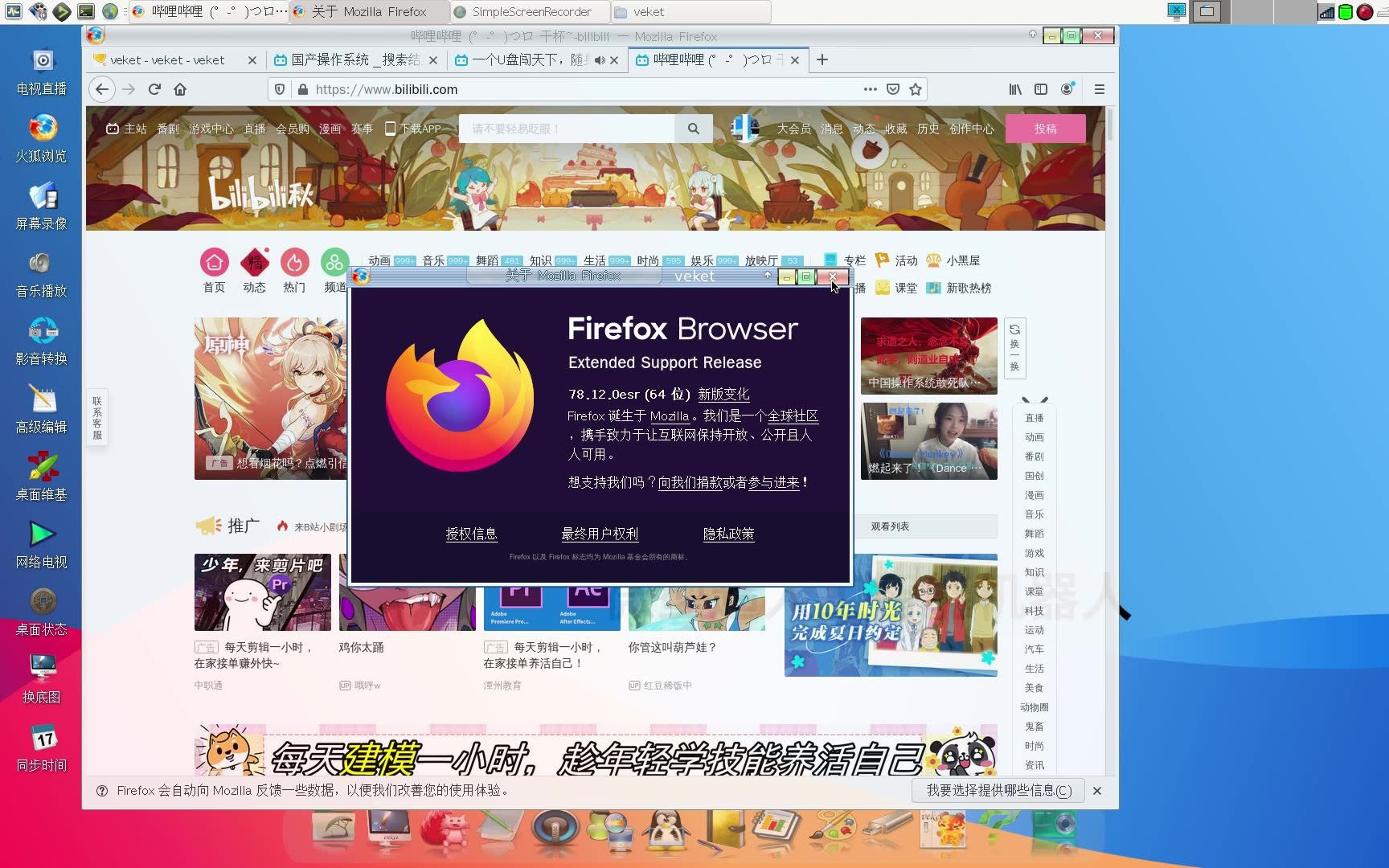This screenshot has height=868, width=1389.
Task: Open 网络电视 desktop icon
Action: point(42,545)
